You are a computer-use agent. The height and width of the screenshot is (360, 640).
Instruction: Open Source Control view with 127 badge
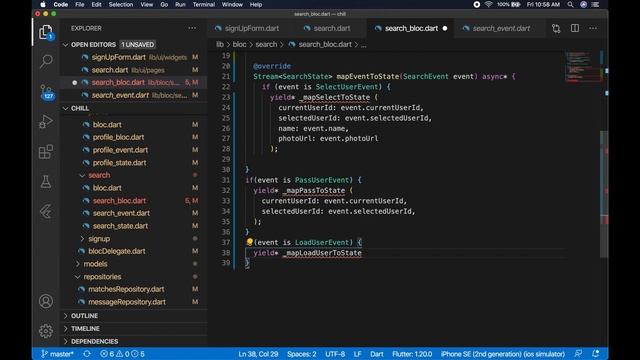point(47,92)
